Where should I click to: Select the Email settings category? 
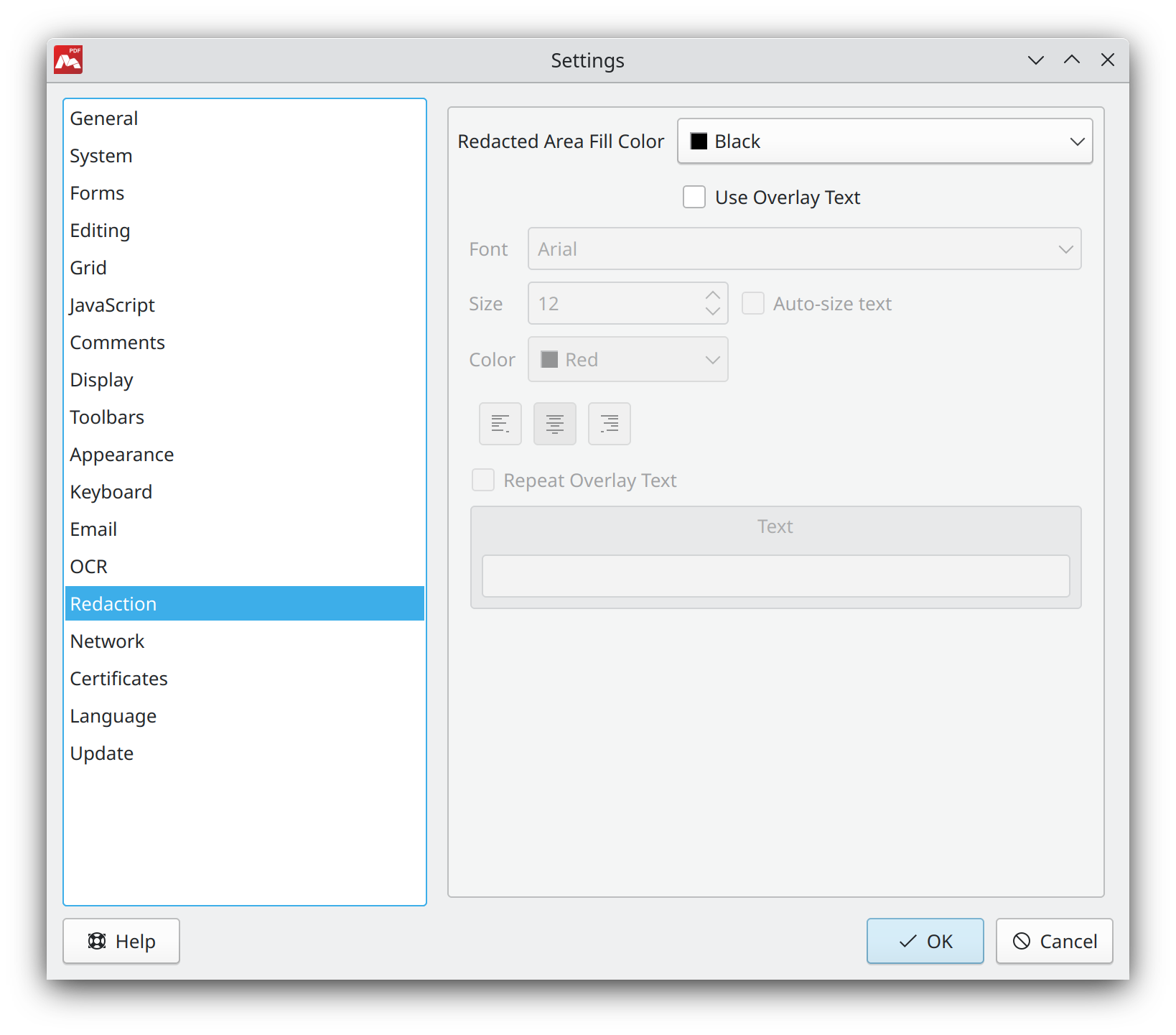tap(245, 529)
